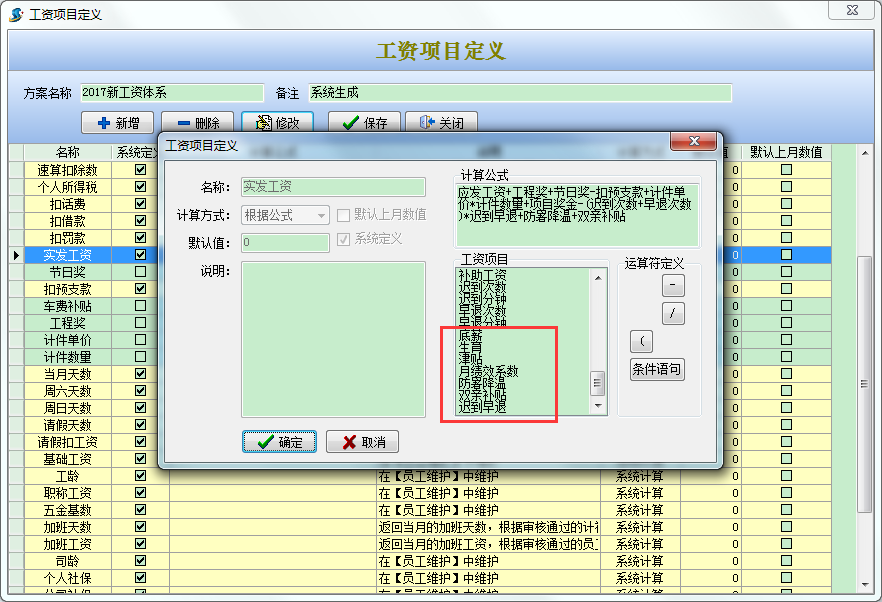Click the 删除 (delete) button
The image size is (882, 602).
click(198, 123)
